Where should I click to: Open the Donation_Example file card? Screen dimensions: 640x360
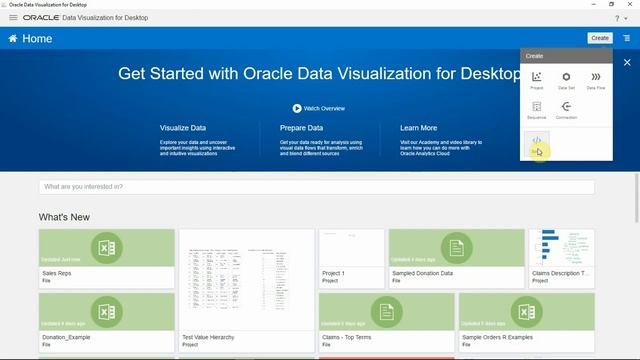(107, 322)
